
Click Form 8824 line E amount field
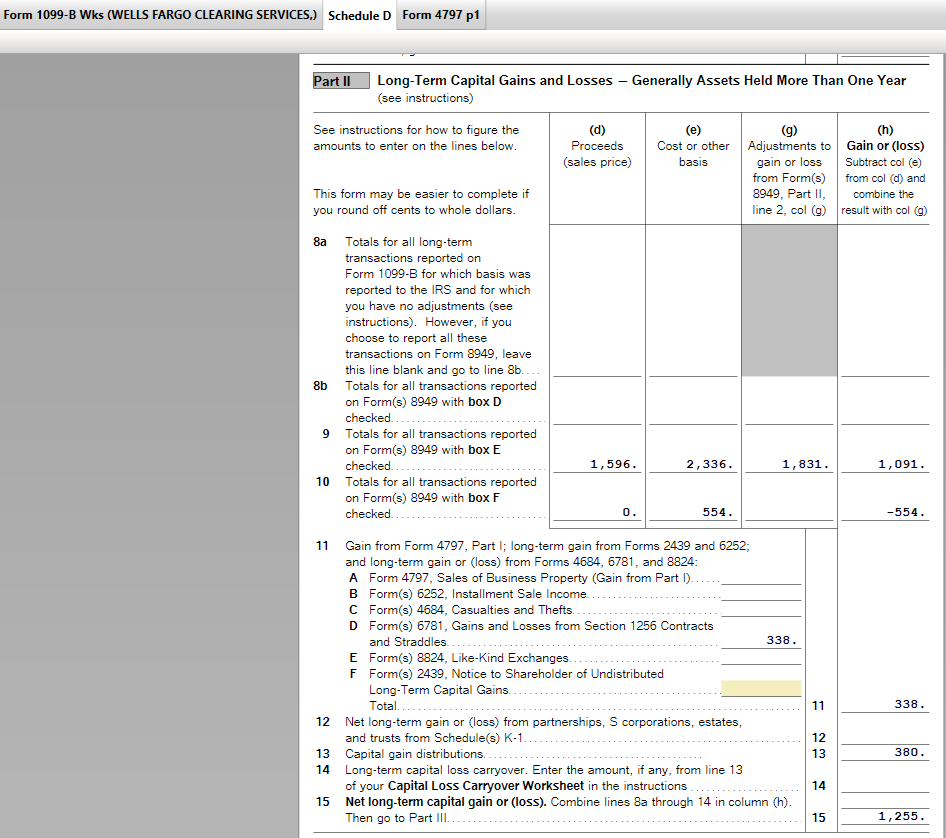coord(761,657)
